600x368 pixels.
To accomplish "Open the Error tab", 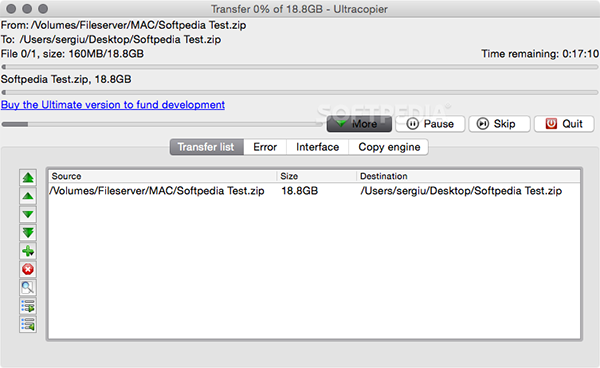I will coord(265,147).
